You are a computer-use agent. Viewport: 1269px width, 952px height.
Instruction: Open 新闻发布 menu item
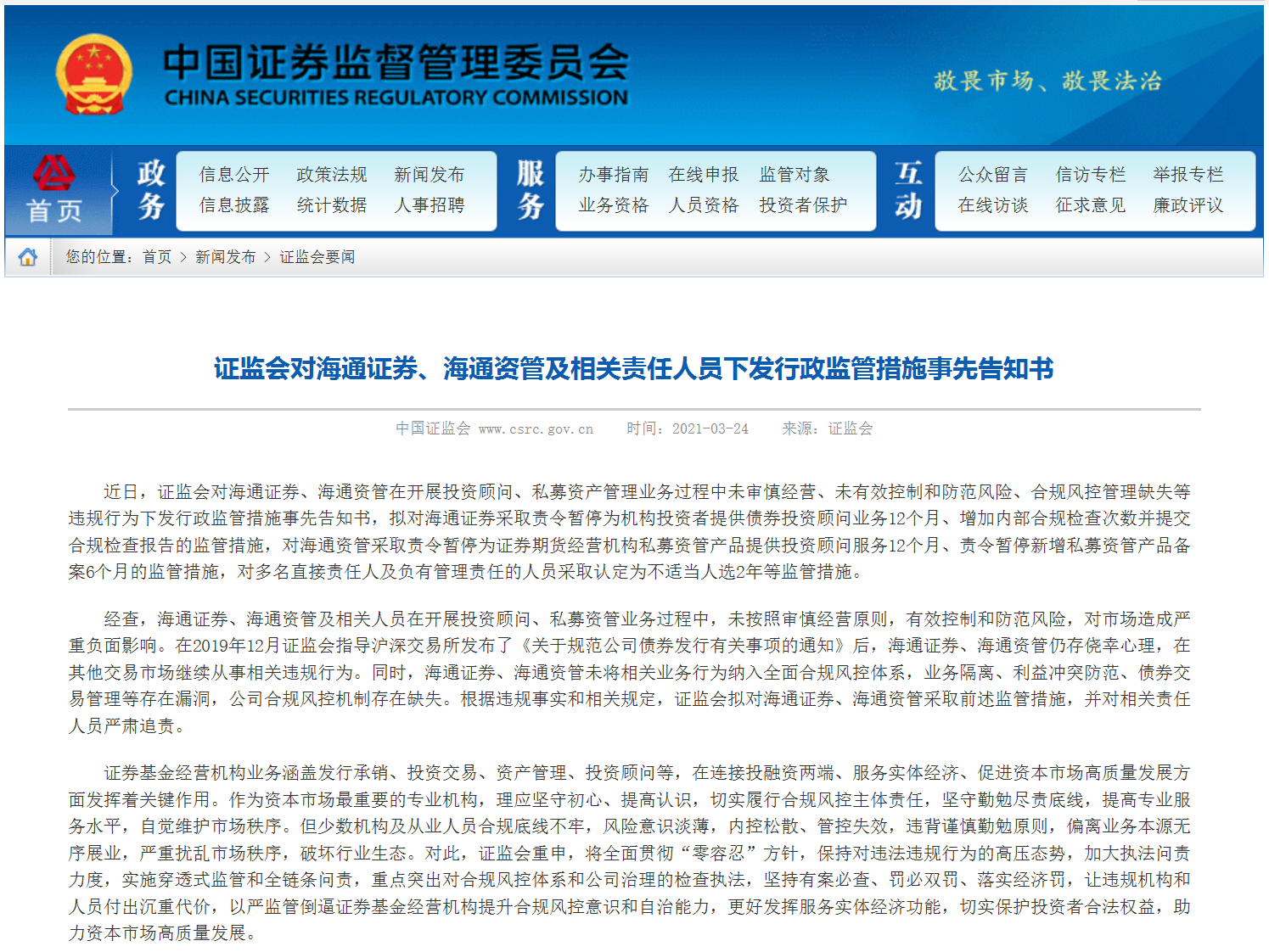coord(430,175)
